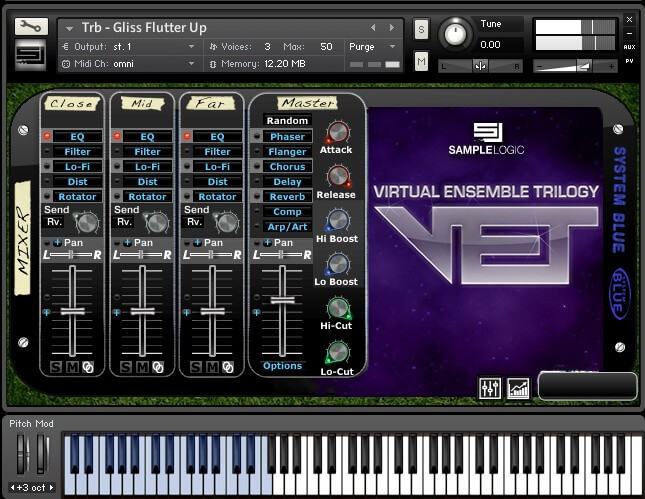The width and height of the screenshot is (645, 499).
Task: Click the Attack knob
Action: [x=338, y=132]
